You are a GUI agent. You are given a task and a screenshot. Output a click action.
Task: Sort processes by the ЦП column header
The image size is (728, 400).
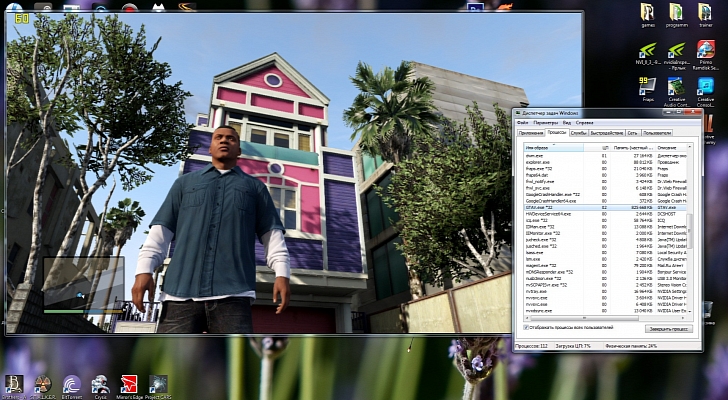pos(605,148)
